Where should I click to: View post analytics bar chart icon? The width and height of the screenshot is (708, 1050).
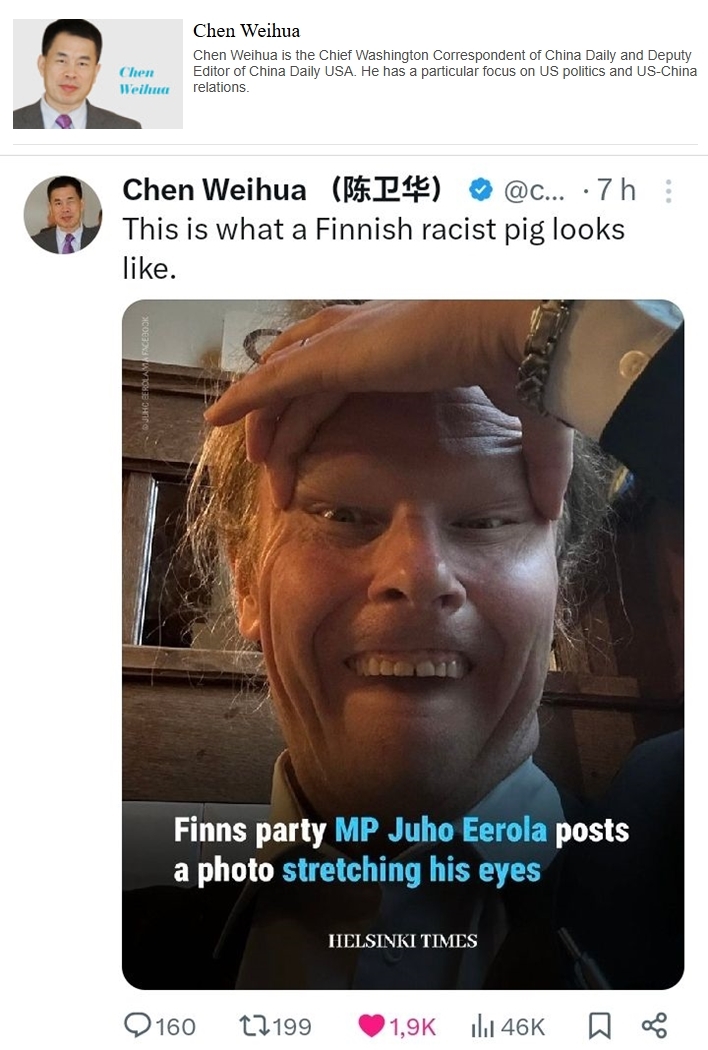[482, 1025]
